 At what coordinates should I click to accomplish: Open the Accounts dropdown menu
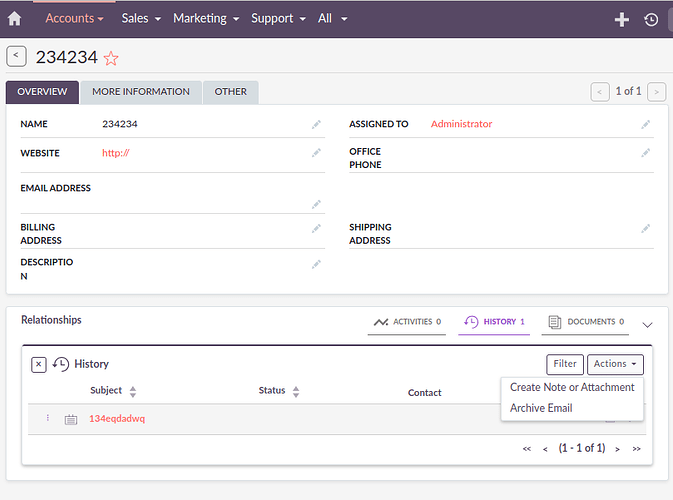(x=74, y=18)
